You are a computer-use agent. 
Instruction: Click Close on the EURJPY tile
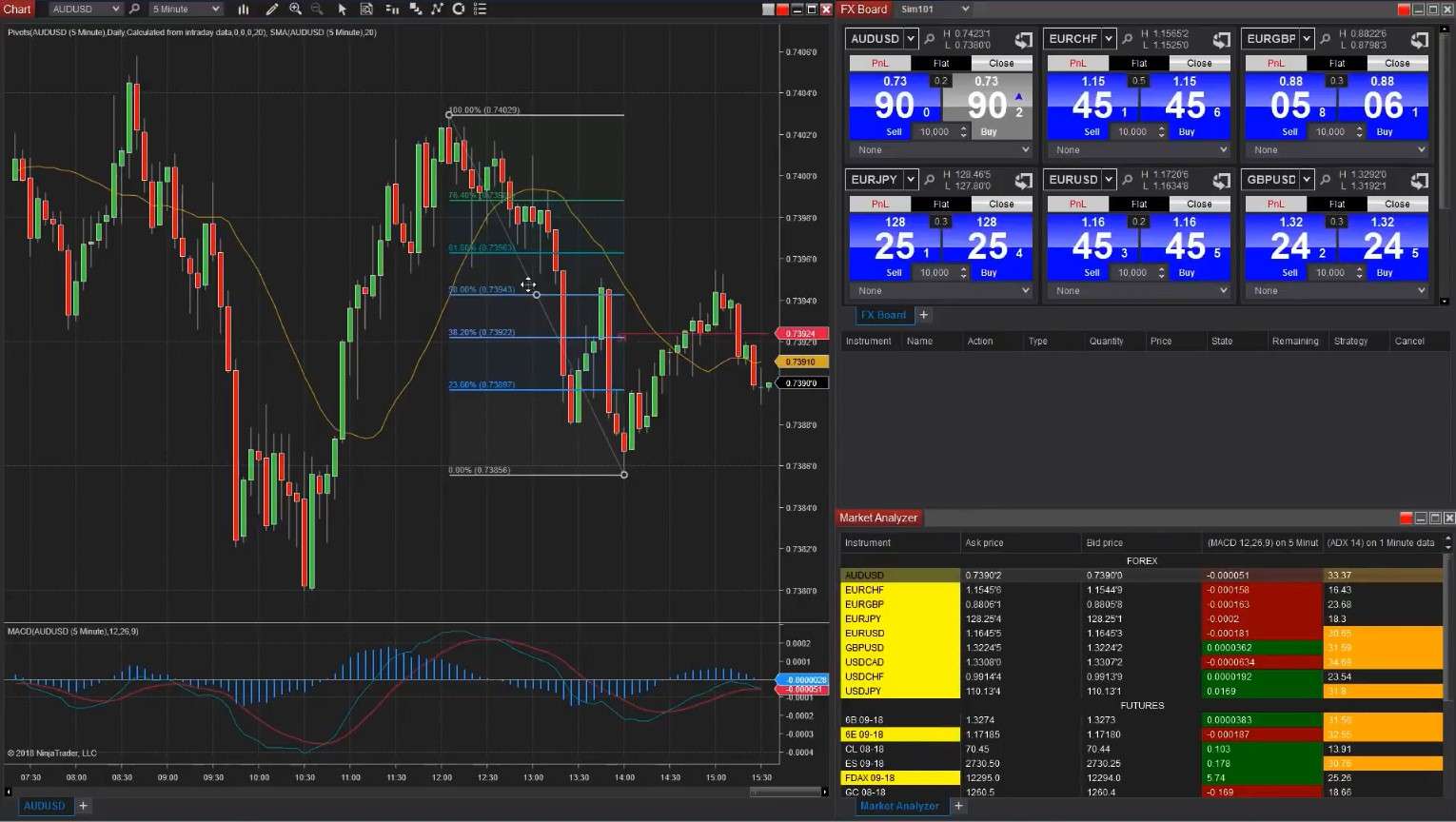1001,204
